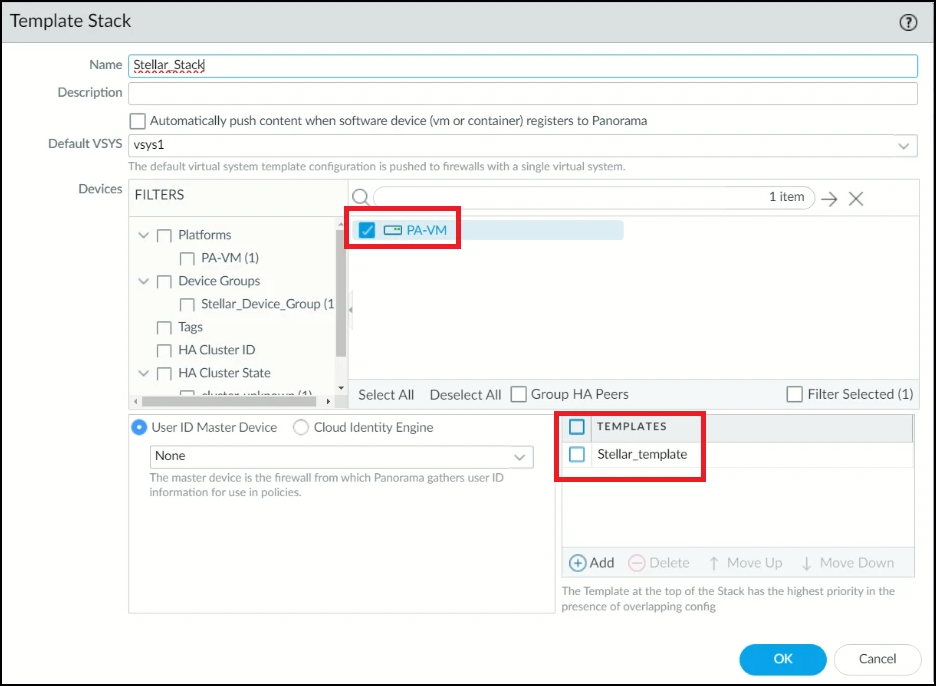Enable Group HA Peers checkbox
Screen dimensions: 936x686
coord(519,394)
